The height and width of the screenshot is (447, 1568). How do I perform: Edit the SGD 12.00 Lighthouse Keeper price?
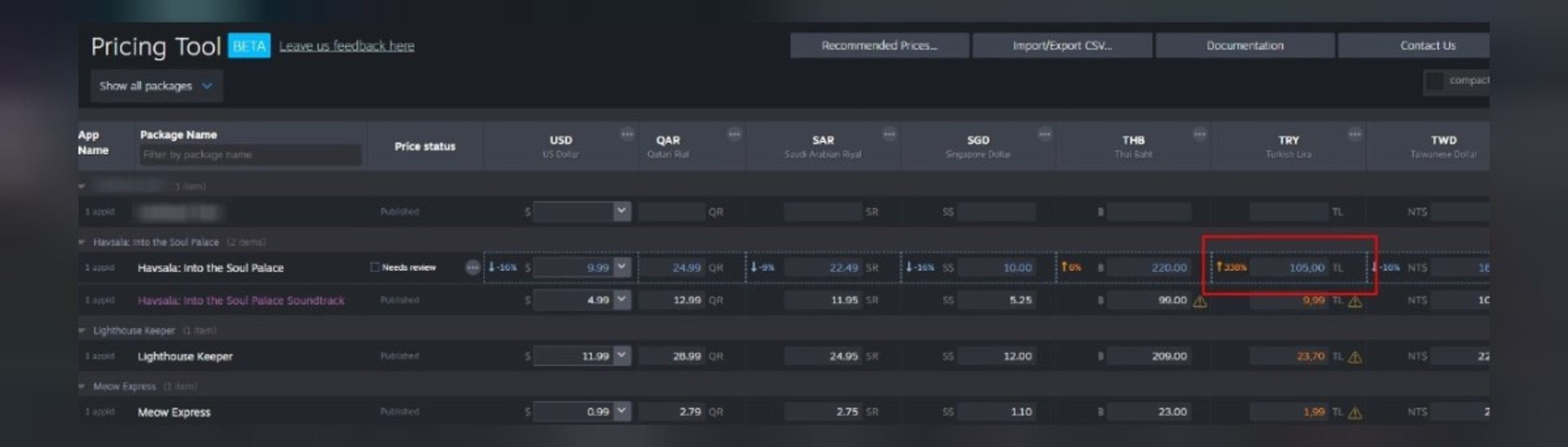[x=996, y=356]
